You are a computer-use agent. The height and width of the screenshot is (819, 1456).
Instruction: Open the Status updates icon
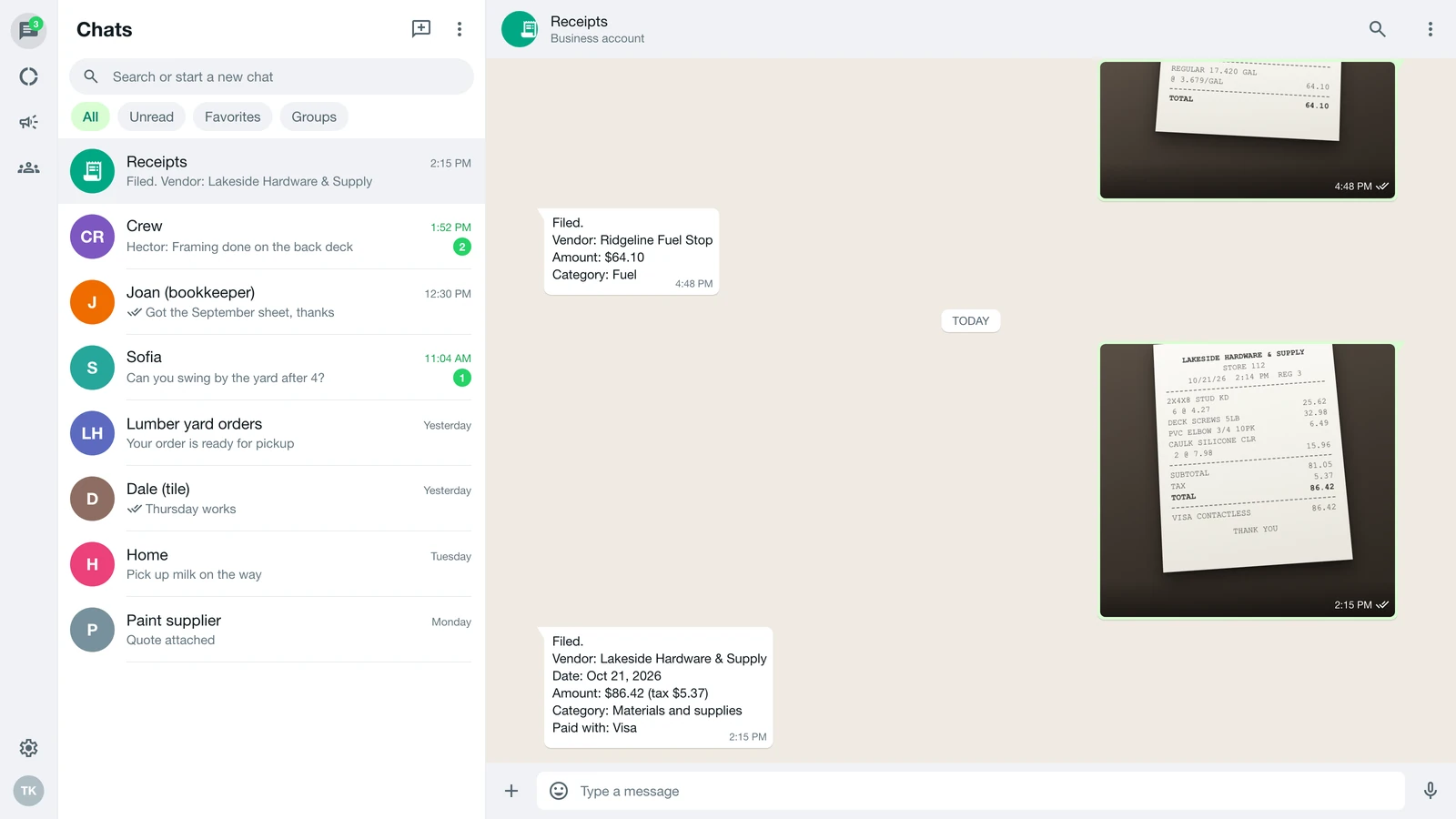tap(28, 76)
